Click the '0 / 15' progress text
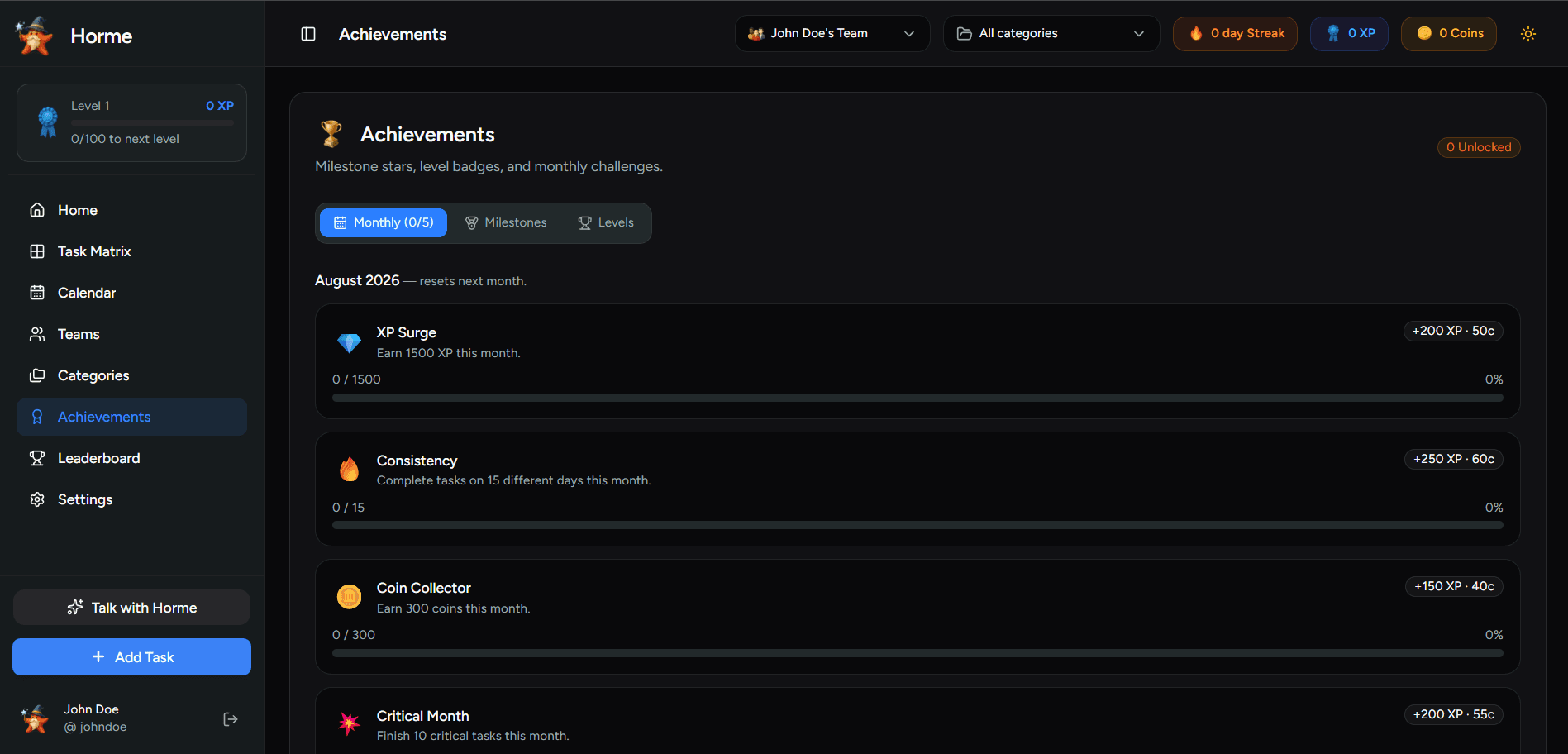The width and height of the screenshot is (1568, 754). (348, 508)
